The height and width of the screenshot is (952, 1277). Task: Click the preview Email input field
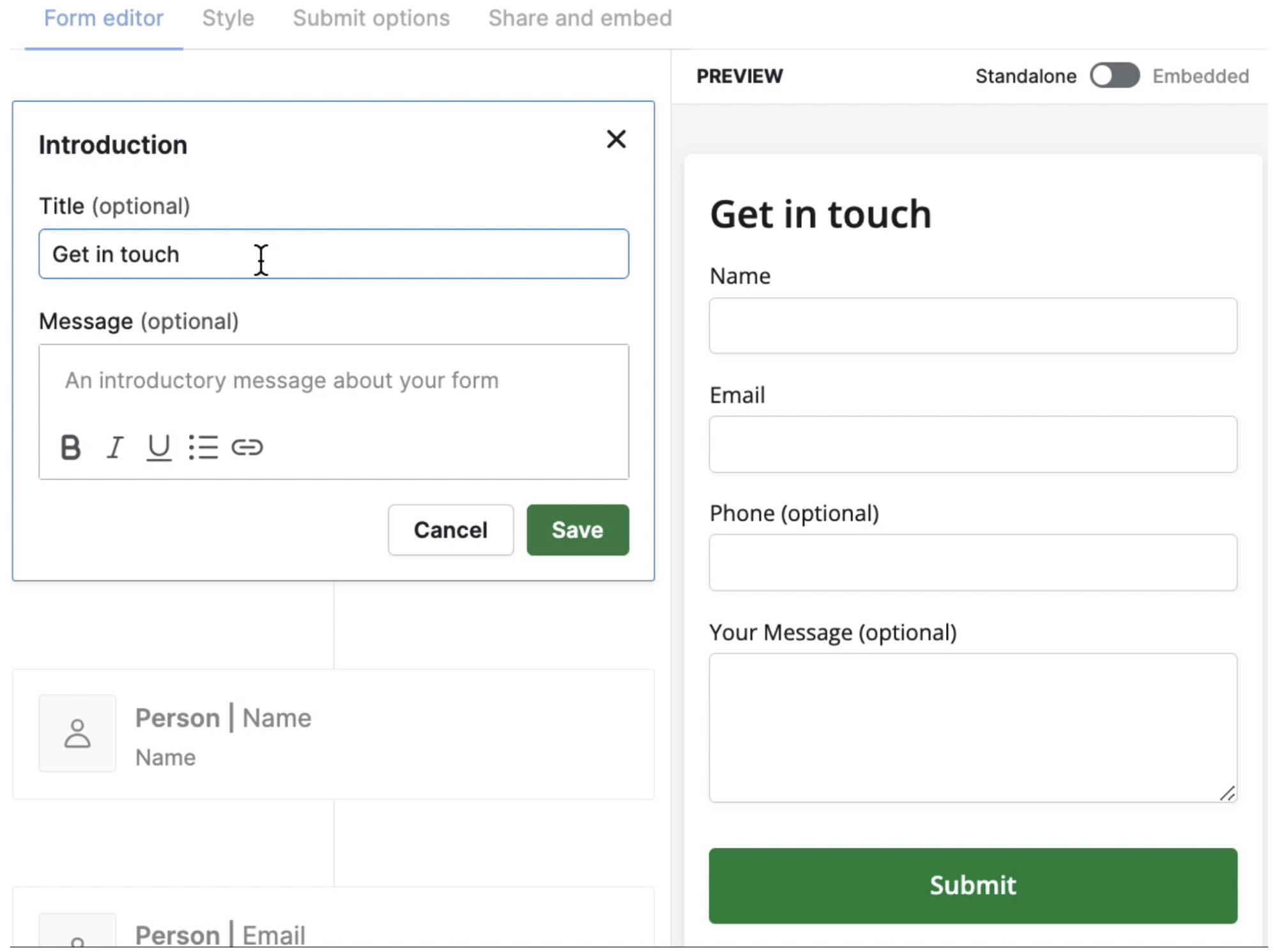point(972,445)
